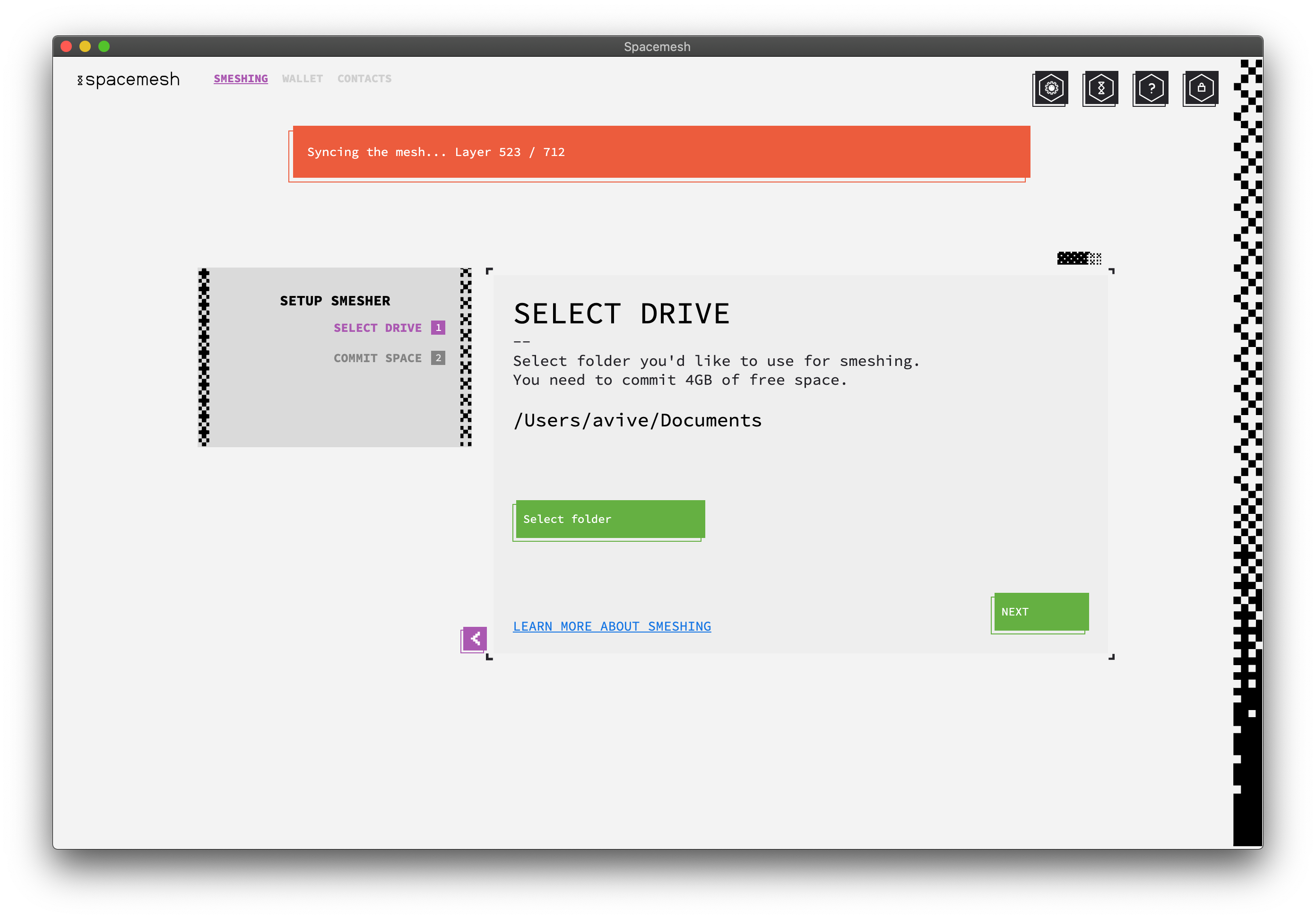The image size is (1316, 919).
Task: Open settings via the gear hexagon icon
Action: click(1051, 88)
